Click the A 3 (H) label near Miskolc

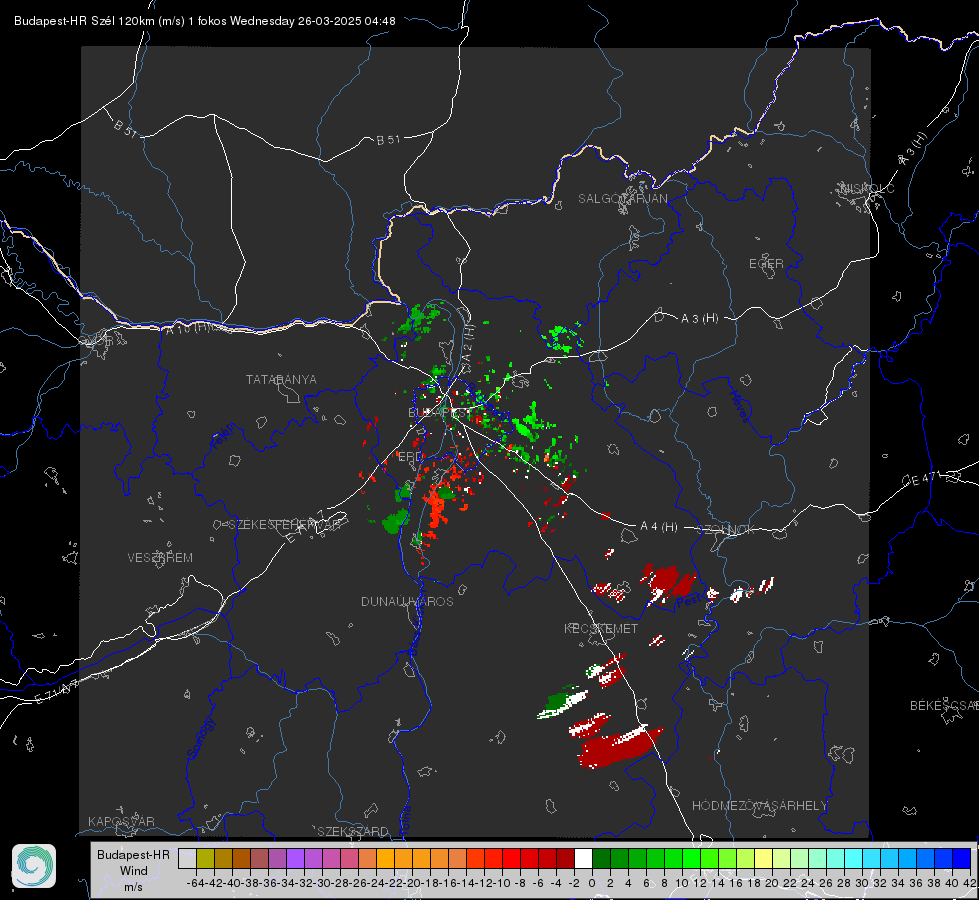pyautogui.click(x=913, y=149)
